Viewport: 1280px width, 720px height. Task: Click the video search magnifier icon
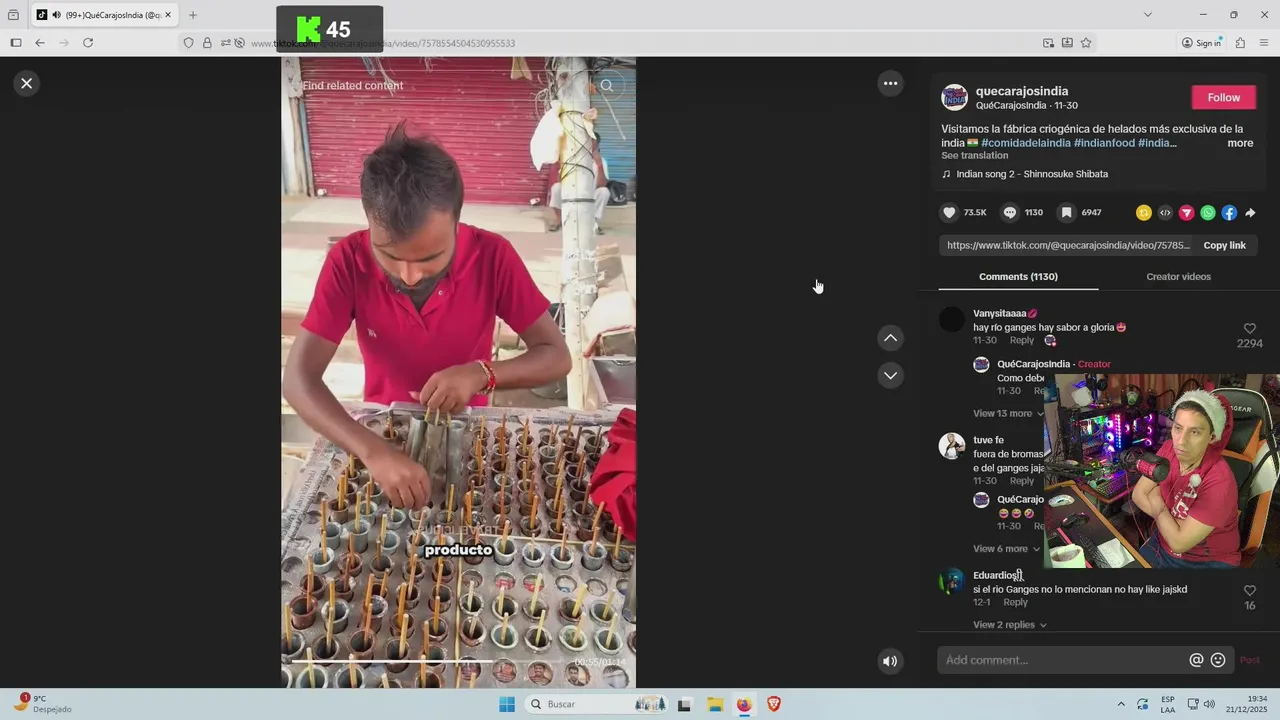606,86
